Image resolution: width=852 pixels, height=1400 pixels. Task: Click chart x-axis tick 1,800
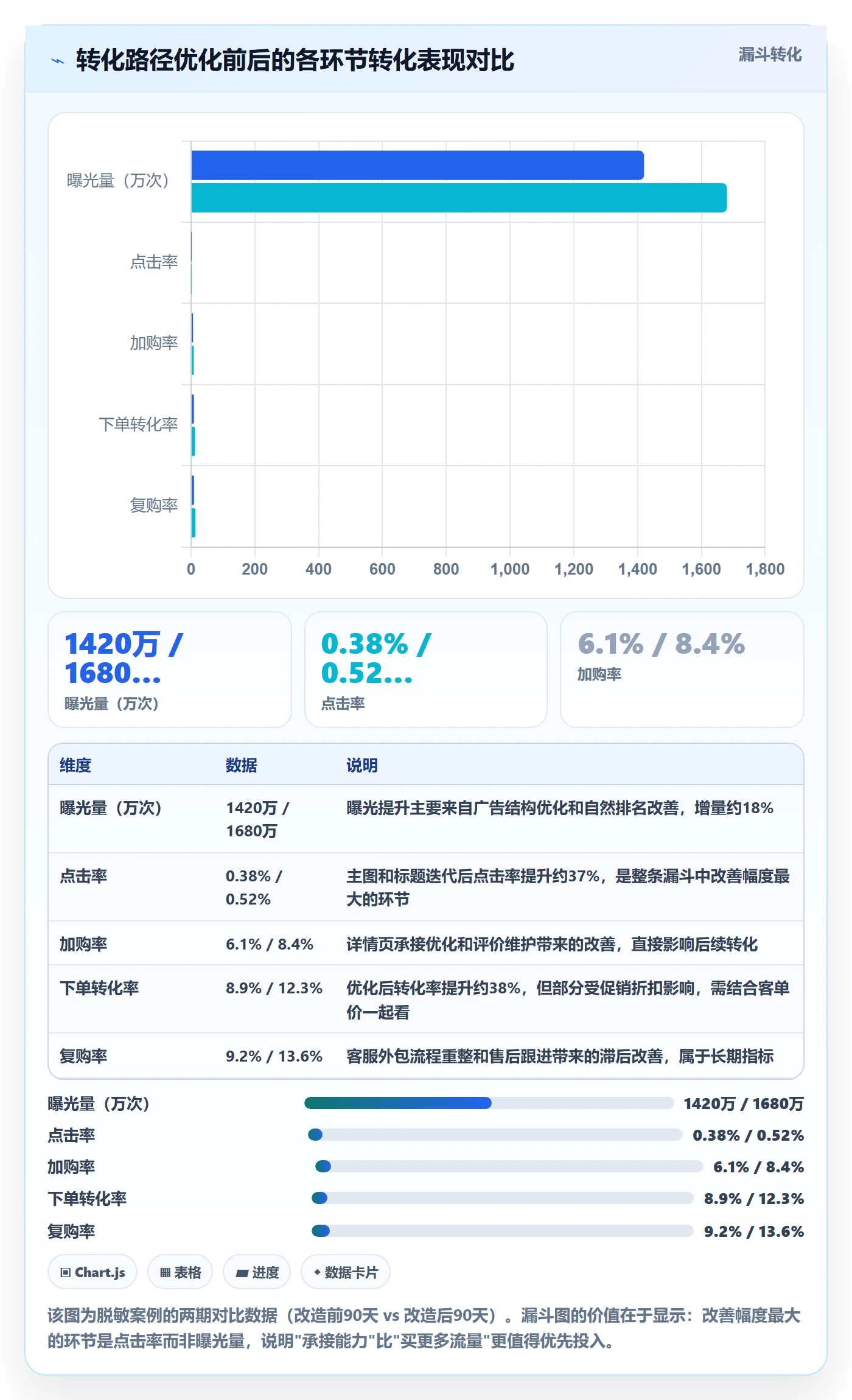click(x=765, y=569)
